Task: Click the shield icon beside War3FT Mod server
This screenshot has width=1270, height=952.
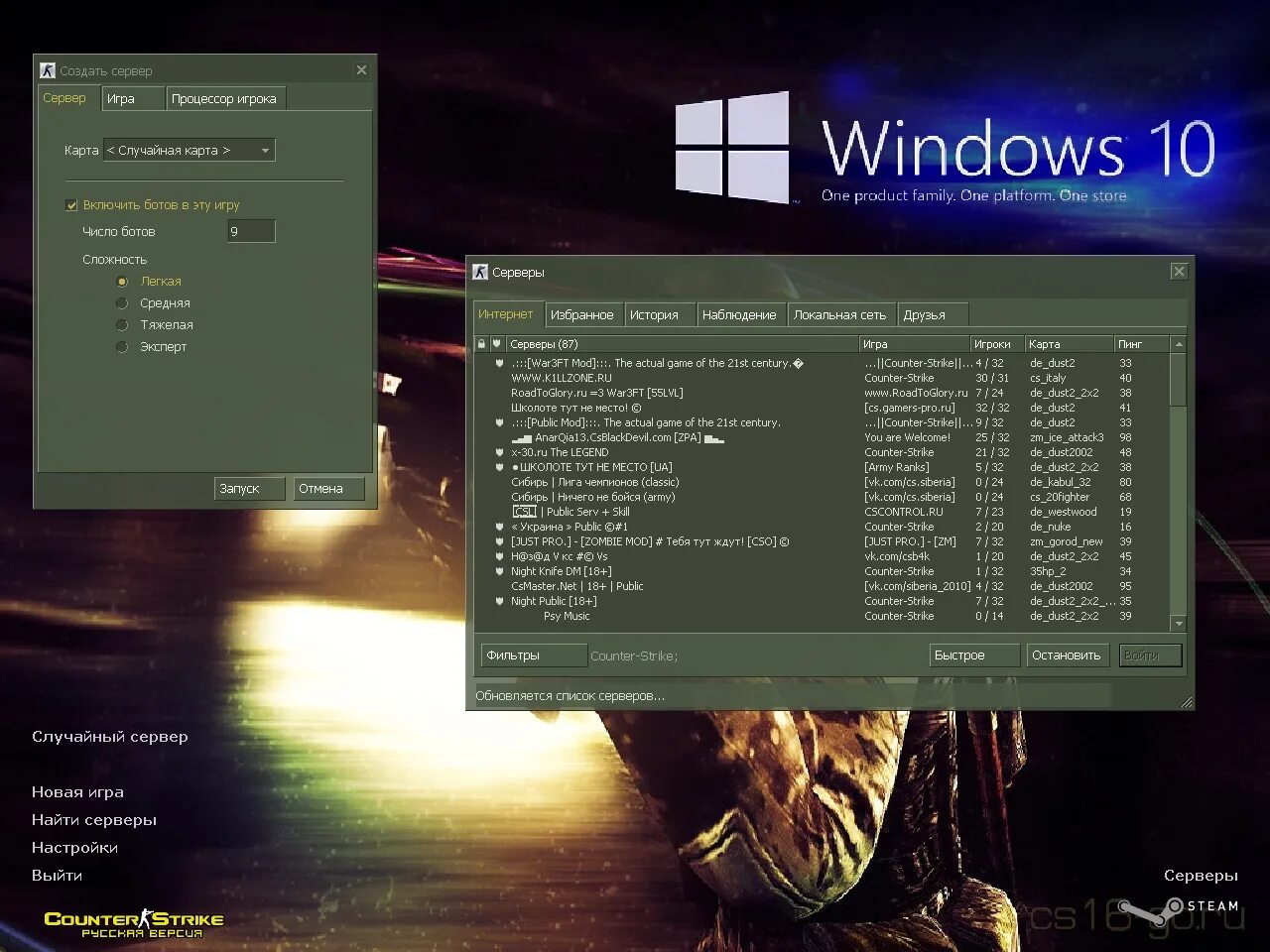Action: pos(500,363)
